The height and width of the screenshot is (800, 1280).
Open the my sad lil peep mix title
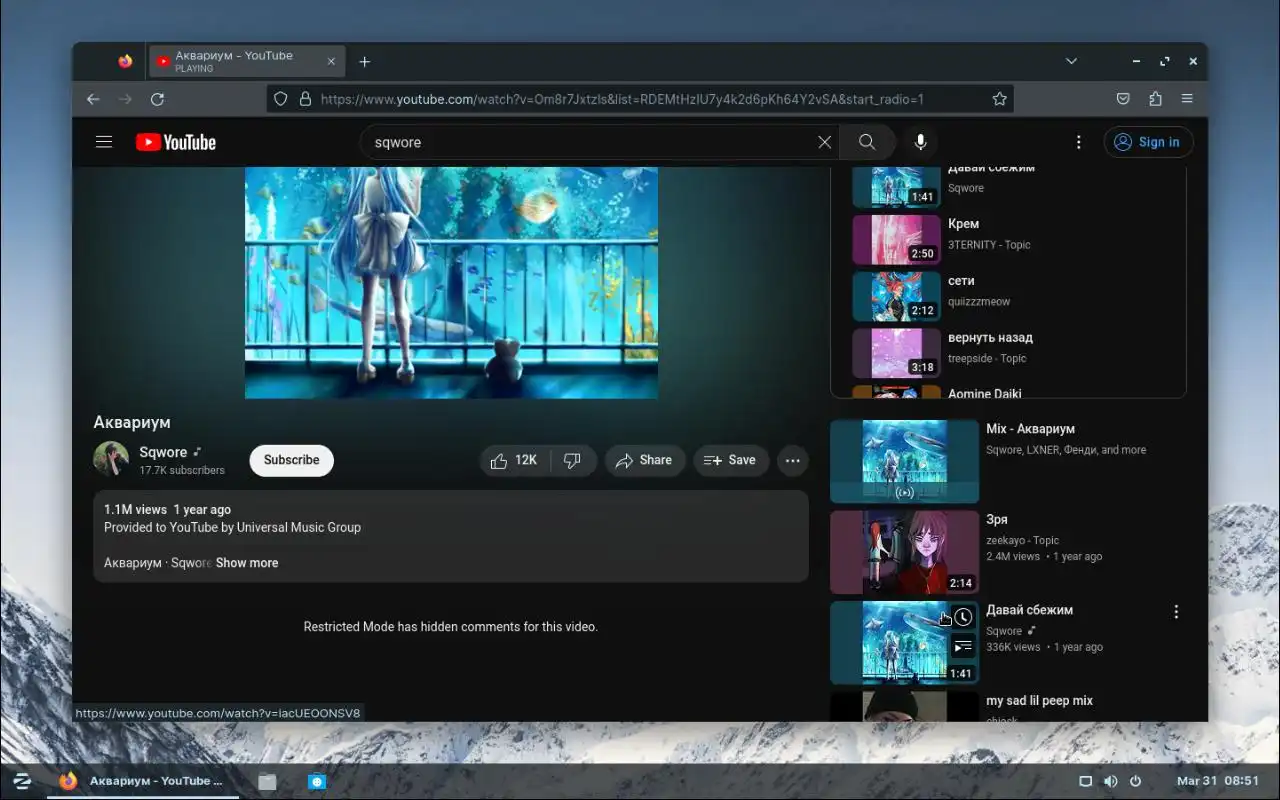(1039, 701)
